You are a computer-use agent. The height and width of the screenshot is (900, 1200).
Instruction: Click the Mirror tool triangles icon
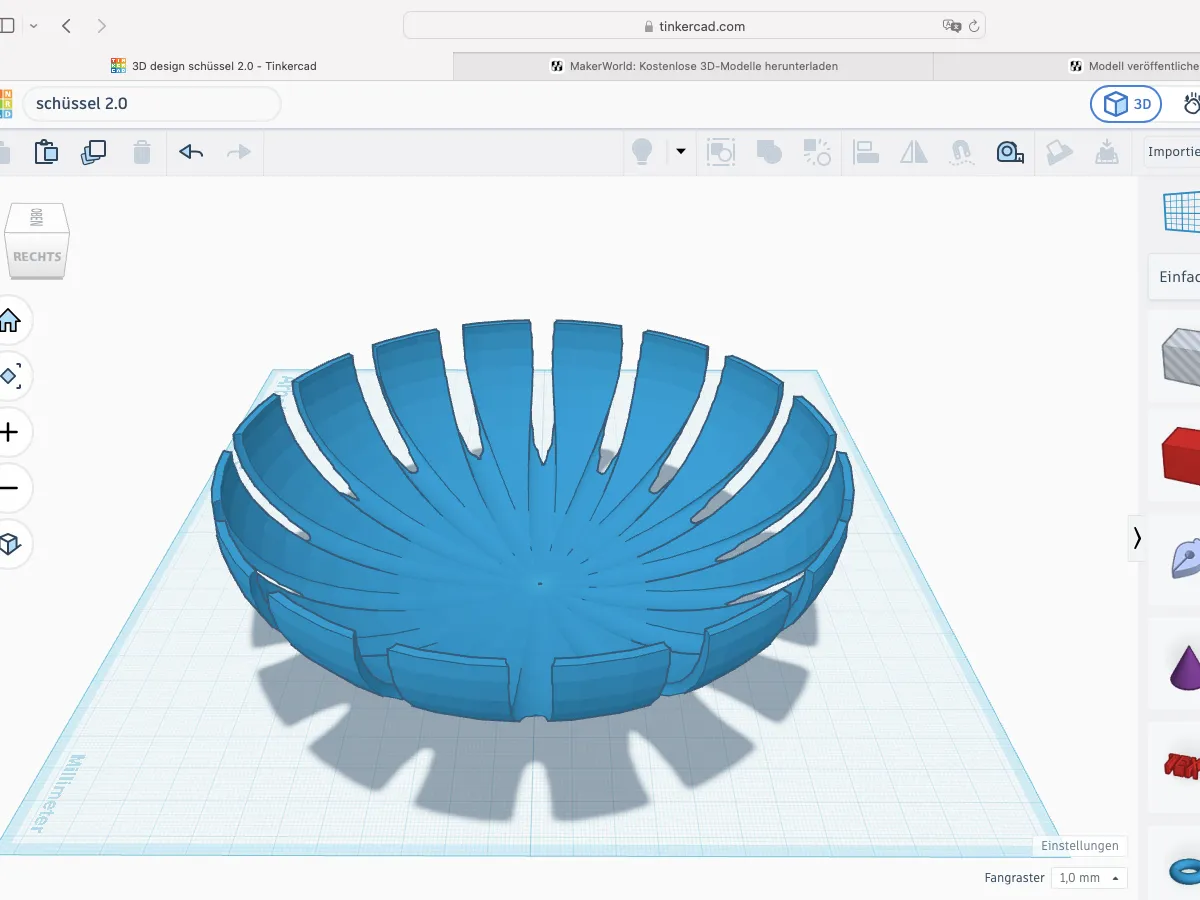click(x=914, y=152)
